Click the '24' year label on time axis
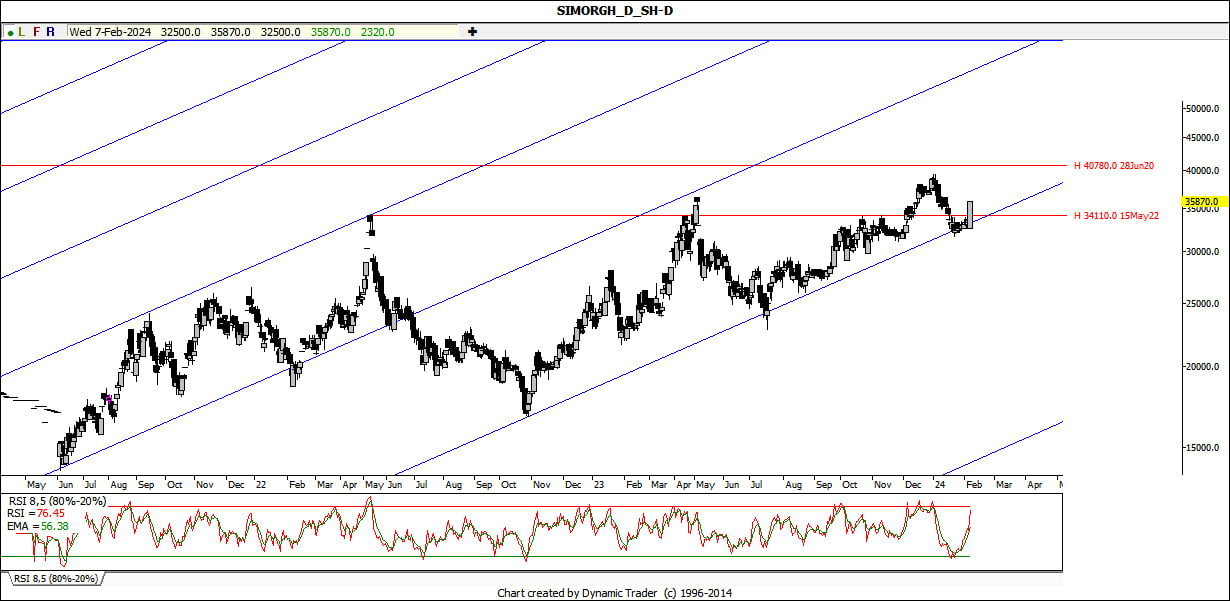Image resolution: width=1230 pixels, height=601 pixels. pyautogui.click(x=940, y=484)
